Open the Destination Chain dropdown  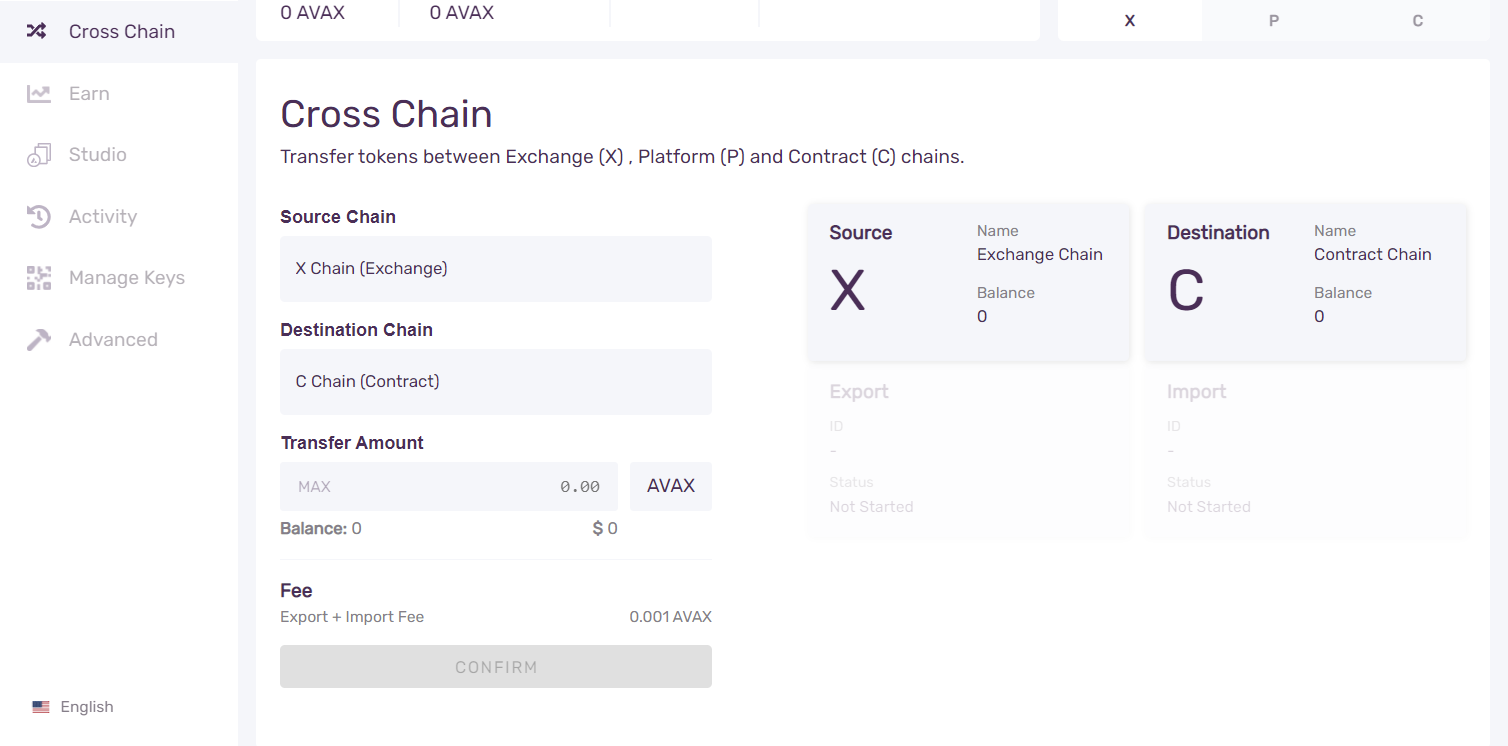point(495,382)
